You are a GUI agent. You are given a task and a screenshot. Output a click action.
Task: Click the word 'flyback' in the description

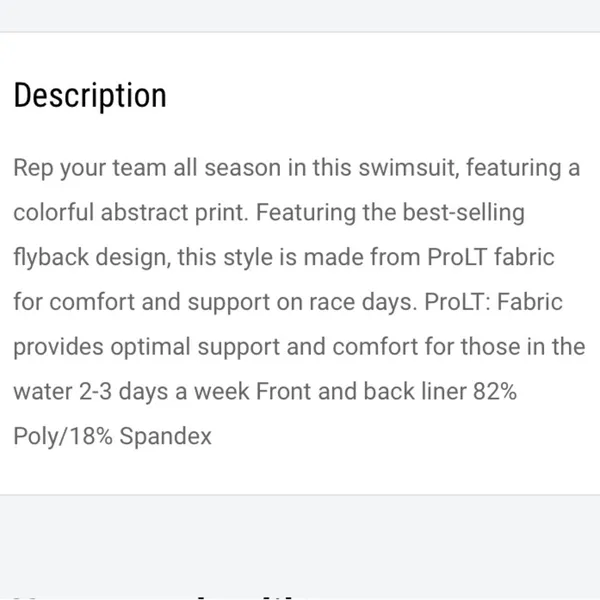[x=51, y=257]
